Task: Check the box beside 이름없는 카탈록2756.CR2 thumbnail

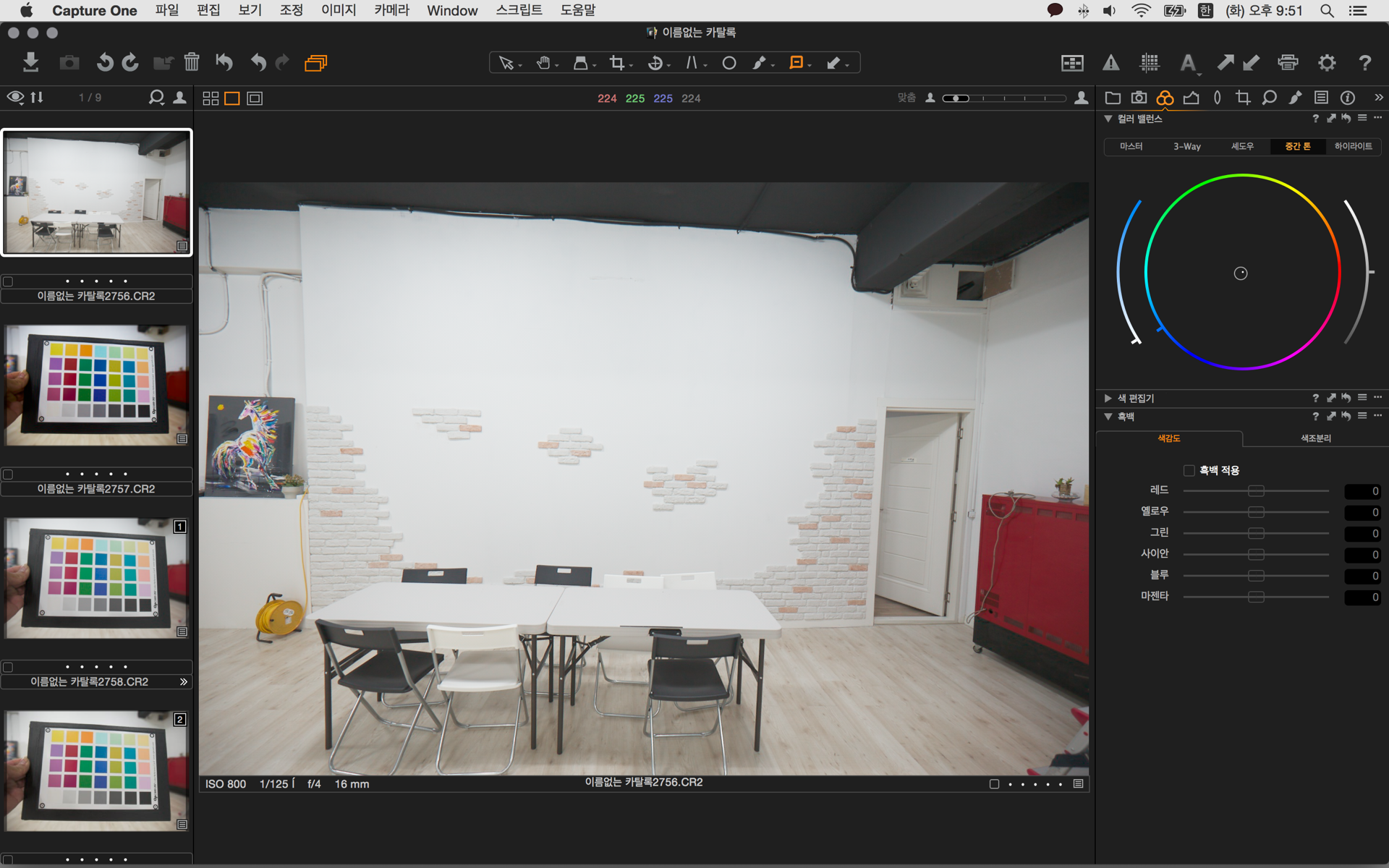Action: tap(9, 281)
